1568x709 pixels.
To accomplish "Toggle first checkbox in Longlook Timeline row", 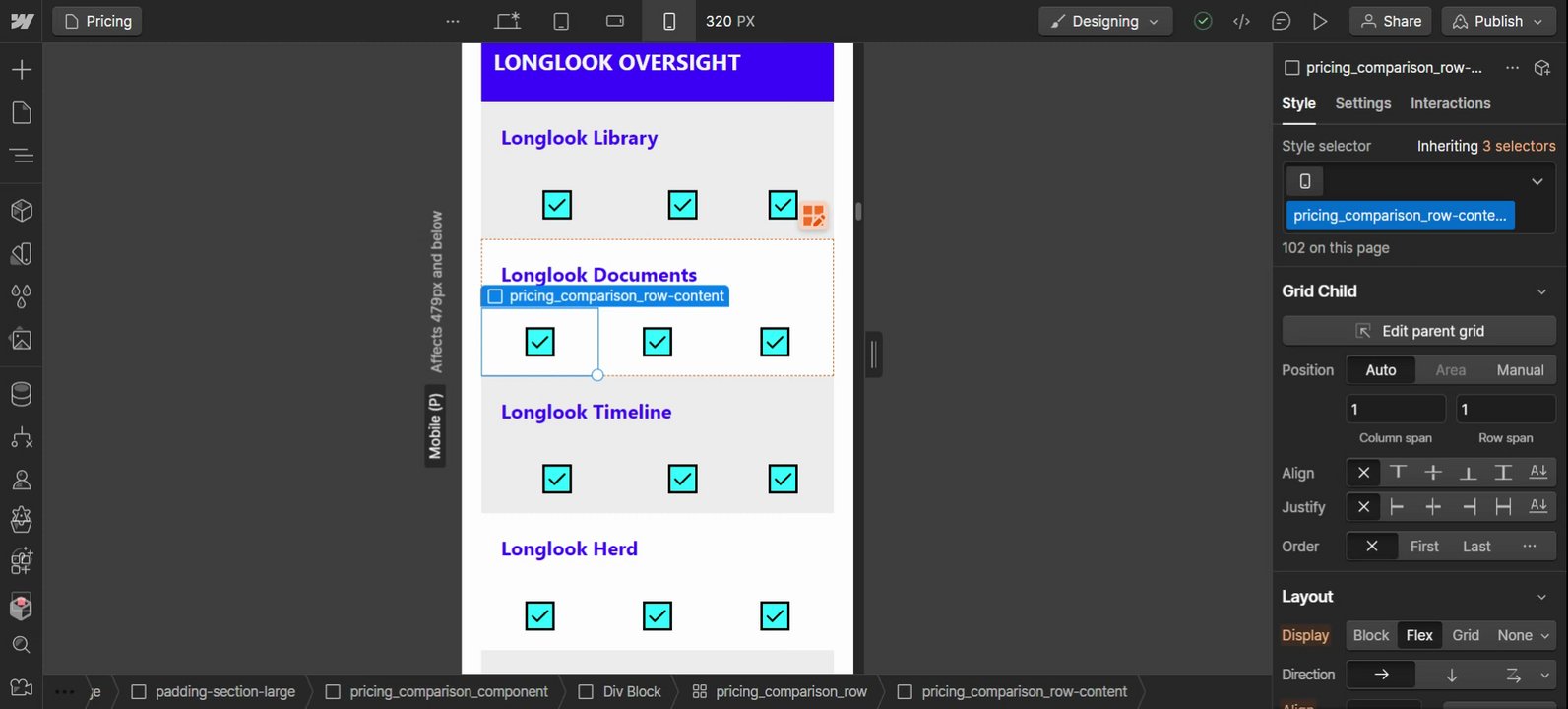I will pos(557,479).
